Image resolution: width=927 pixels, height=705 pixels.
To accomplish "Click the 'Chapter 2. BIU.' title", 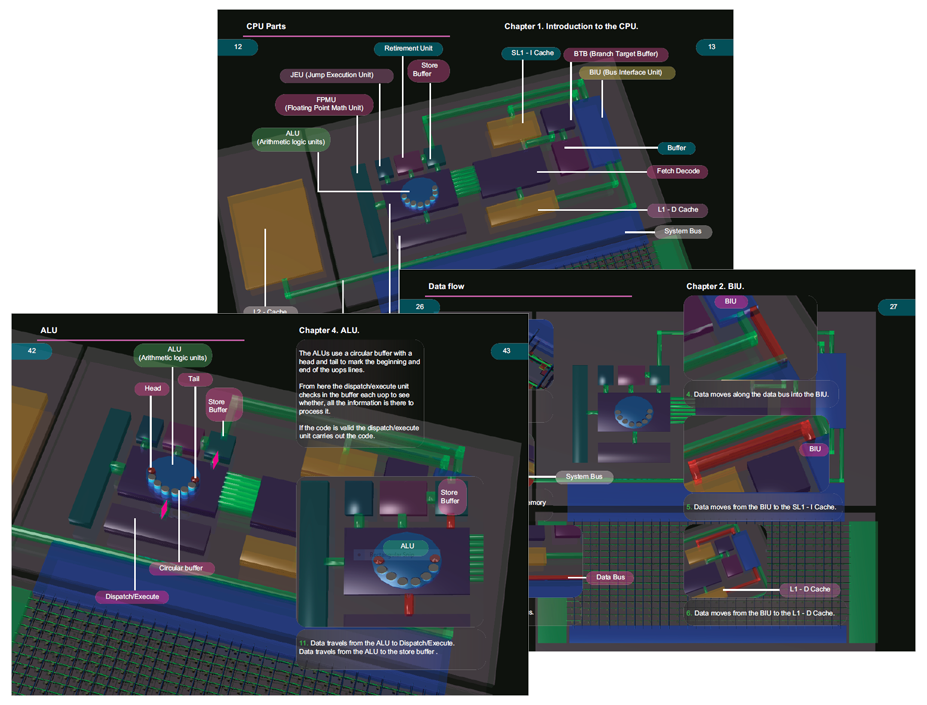I will (x=715, y=286).
